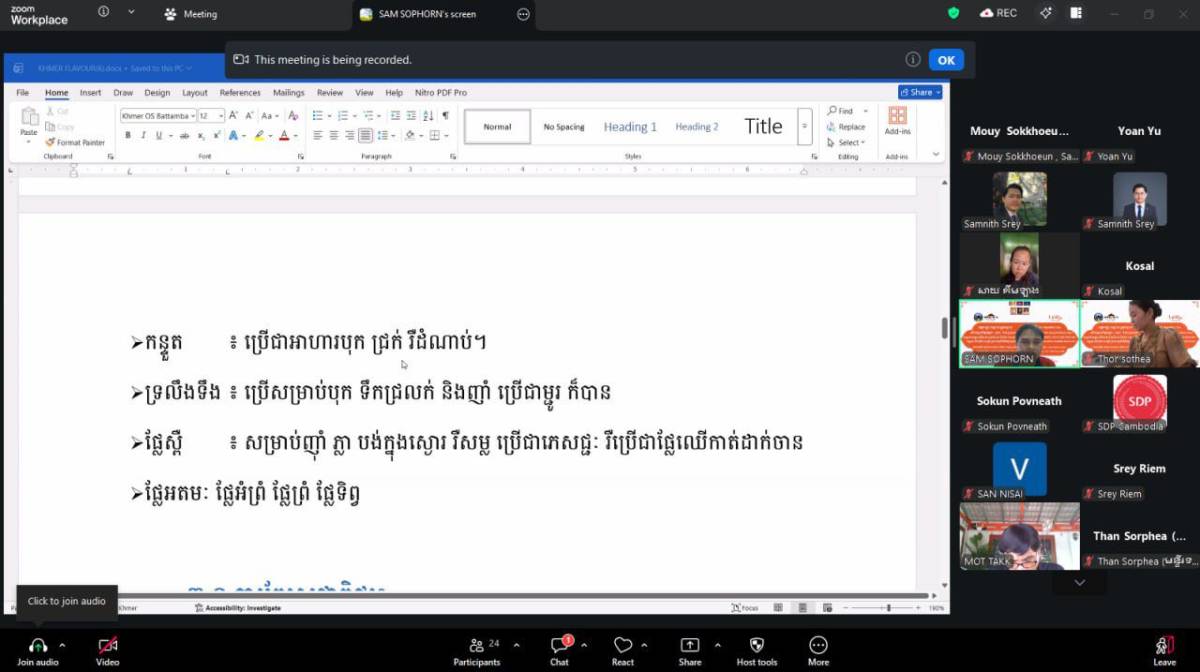
Task: Collapse the Word ribbon chevron
Action: 936,155
